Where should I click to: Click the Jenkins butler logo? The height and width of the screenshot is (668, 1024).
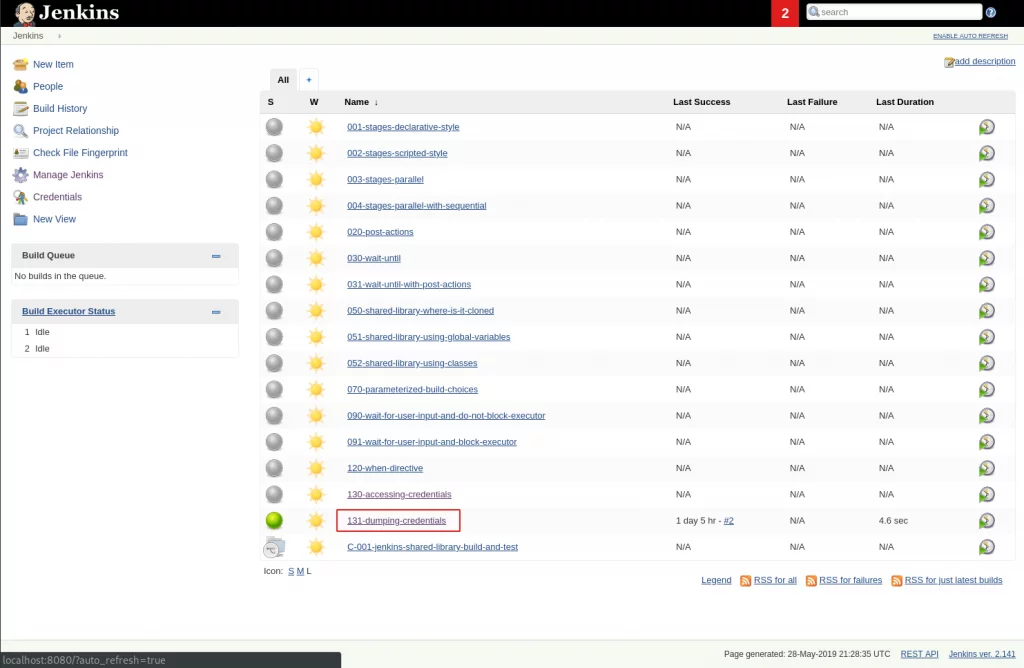tap(24, 14)
